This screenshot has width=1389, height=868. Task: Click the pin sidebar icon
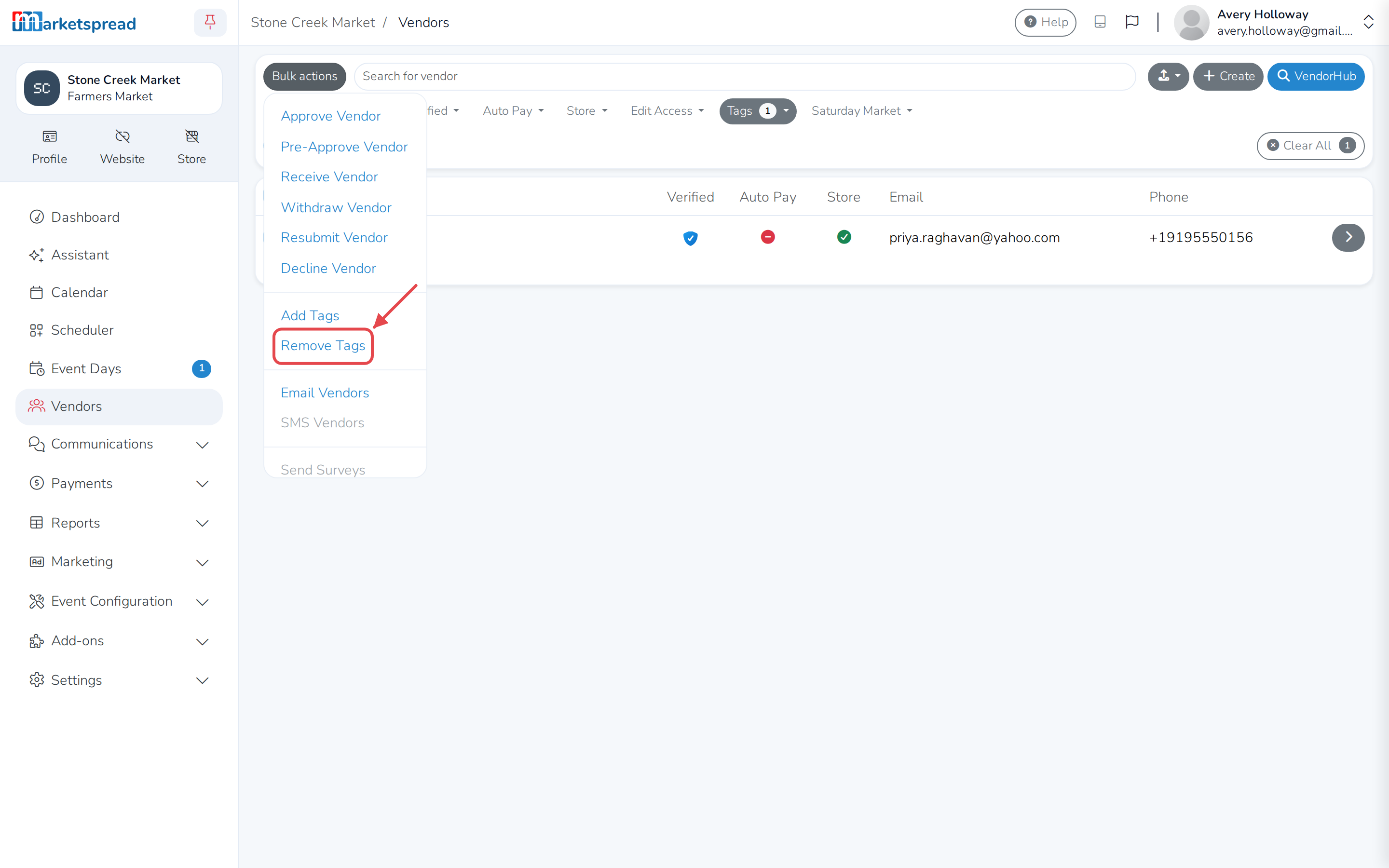(x=210, y=22)
